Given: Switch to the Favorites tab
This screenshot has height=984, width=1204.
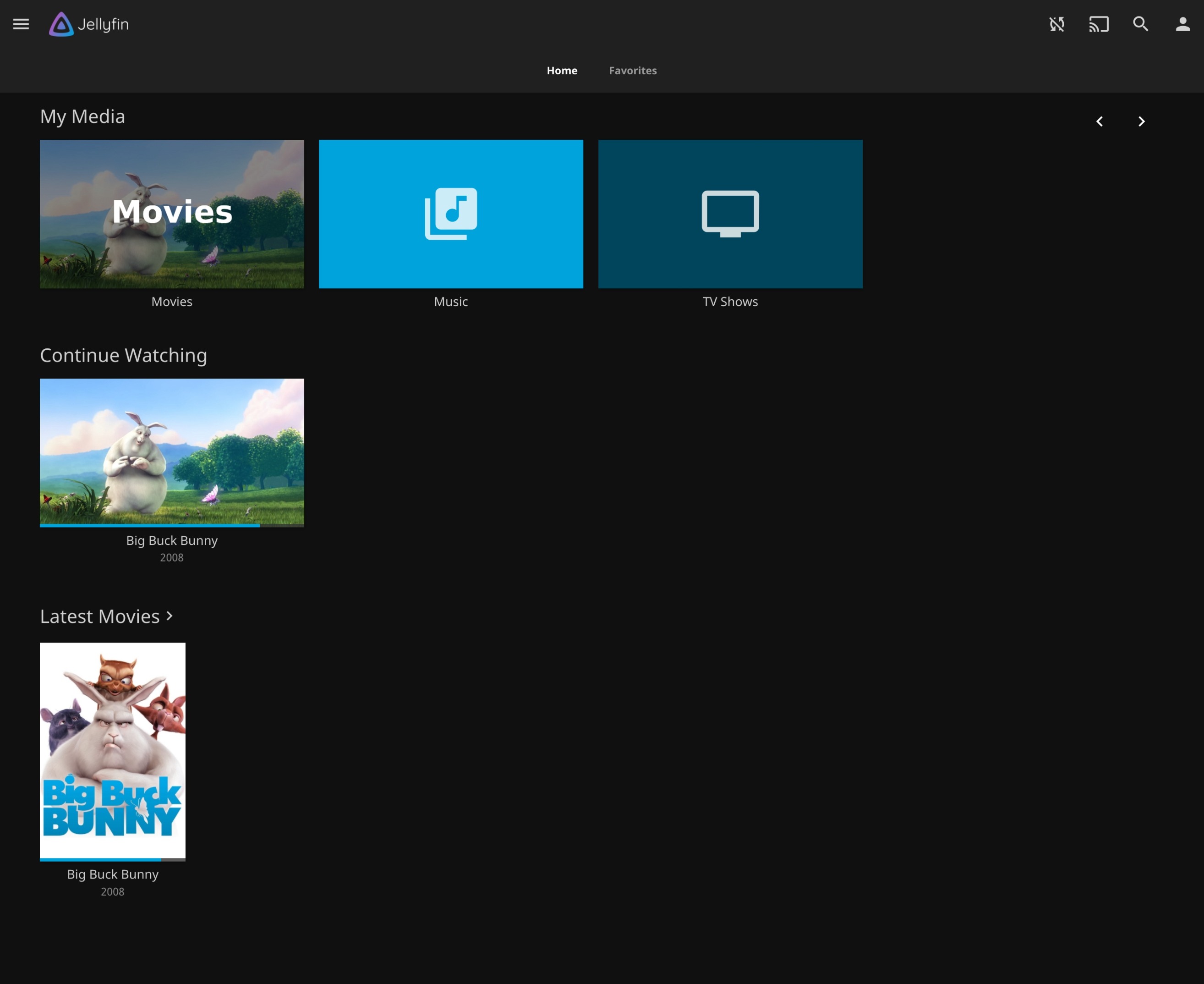Looking at the screenshot, I should coord(632,70).
